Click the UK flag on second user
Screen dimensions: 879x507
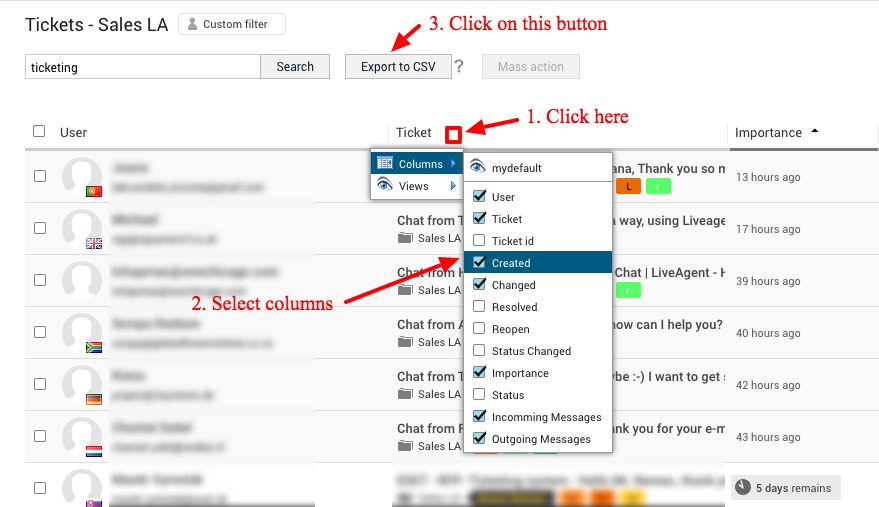pos(94,243)
